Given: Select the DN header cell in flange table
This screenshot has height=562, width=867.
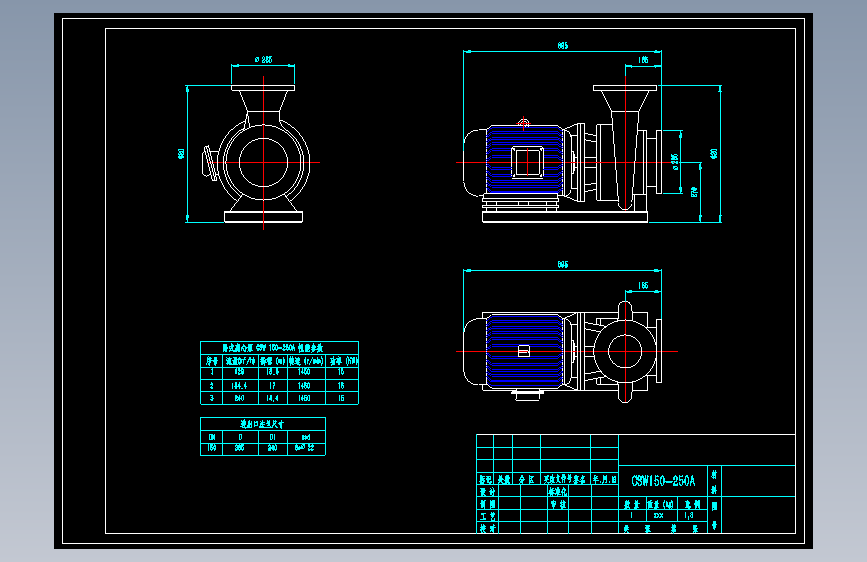Looking at the screenshot, I should tap(212, 436).
